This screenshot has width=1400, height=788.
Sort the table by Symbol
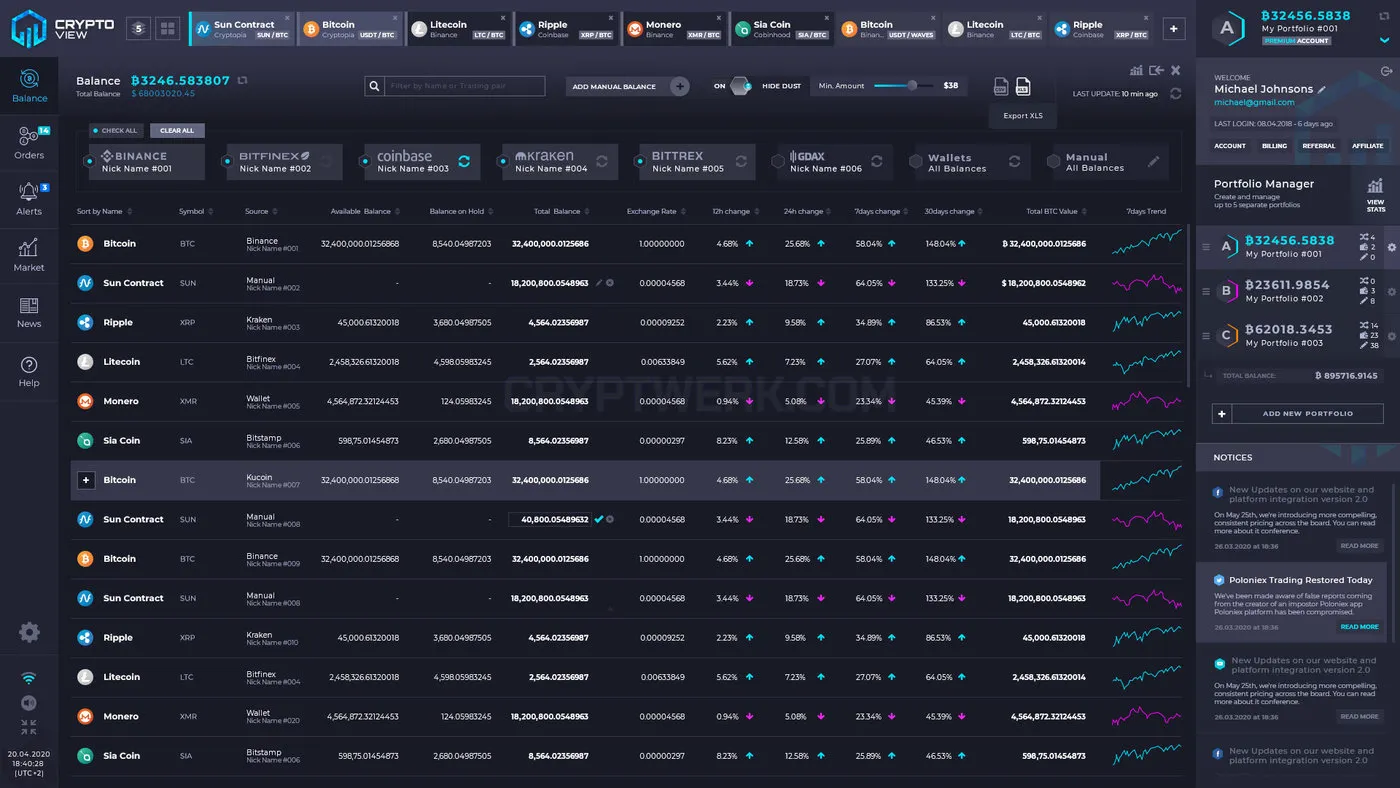195,211
